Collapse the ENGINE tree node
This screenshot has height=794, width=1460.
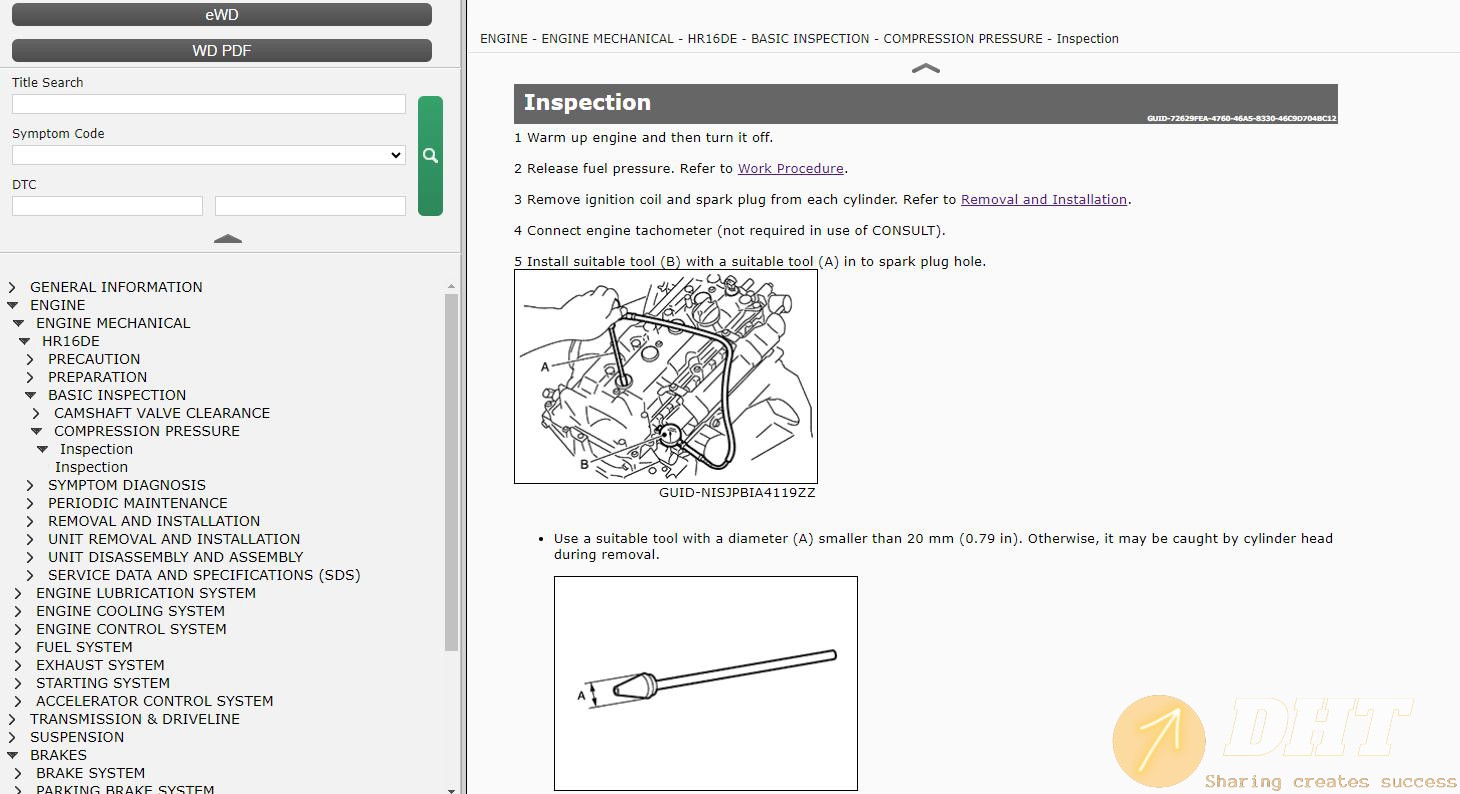point(13,305)
